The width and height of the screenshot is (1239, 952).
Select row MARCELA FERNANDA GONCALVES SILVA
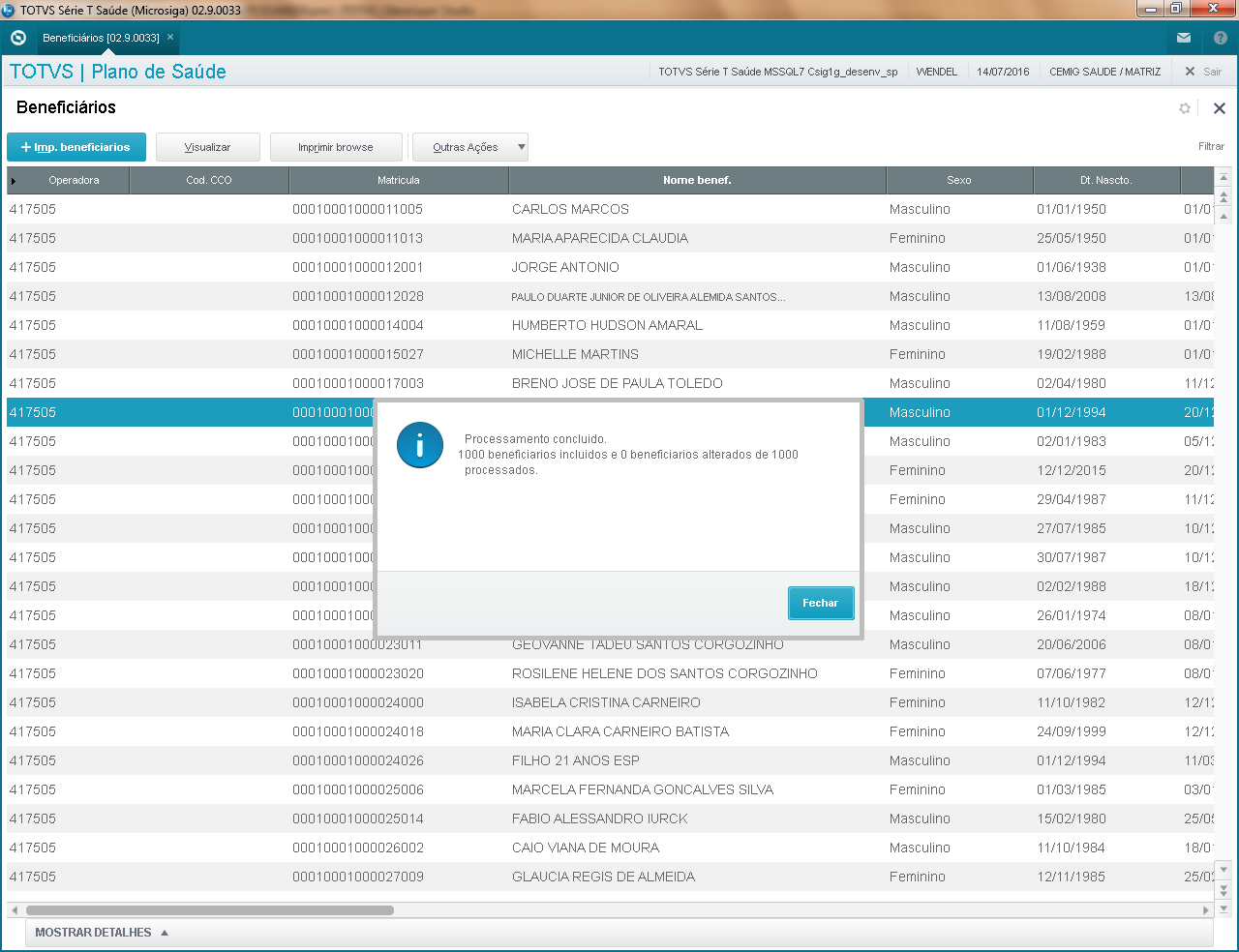coord(611,789)
